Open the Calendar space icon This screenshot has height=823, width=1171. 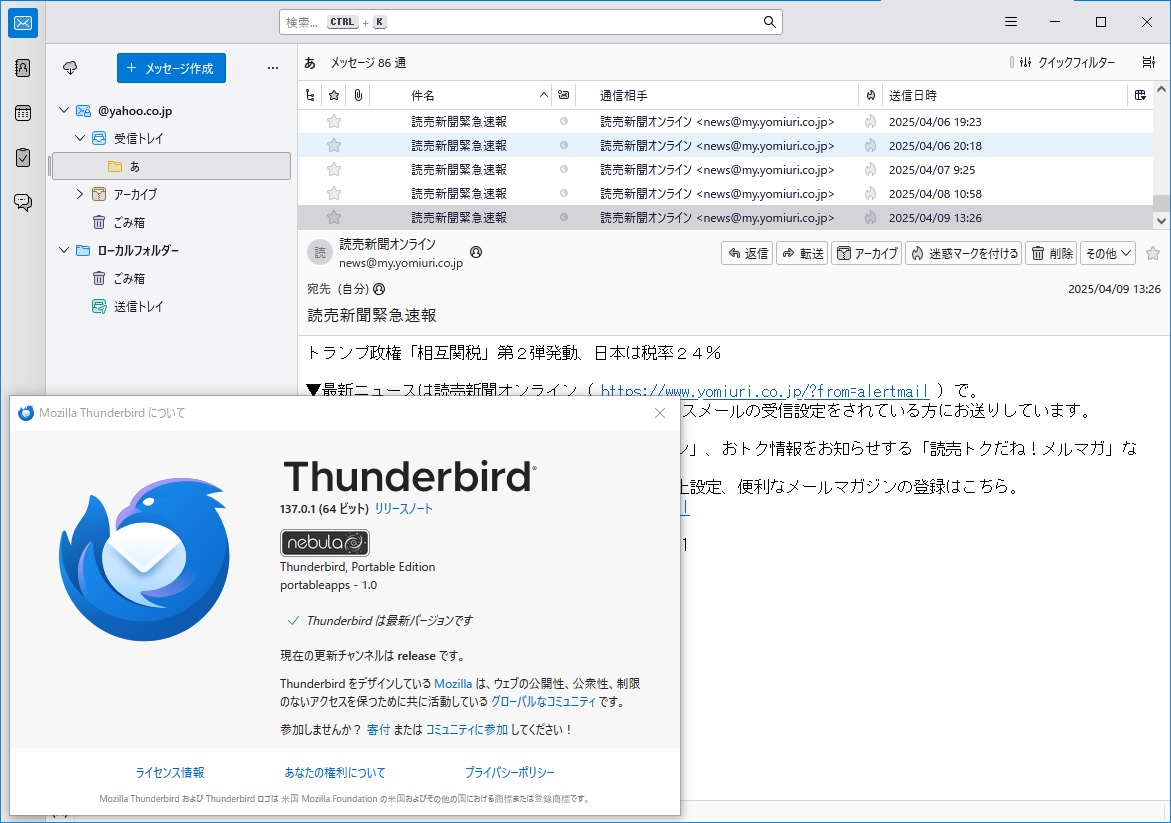[x=22, y=113]
